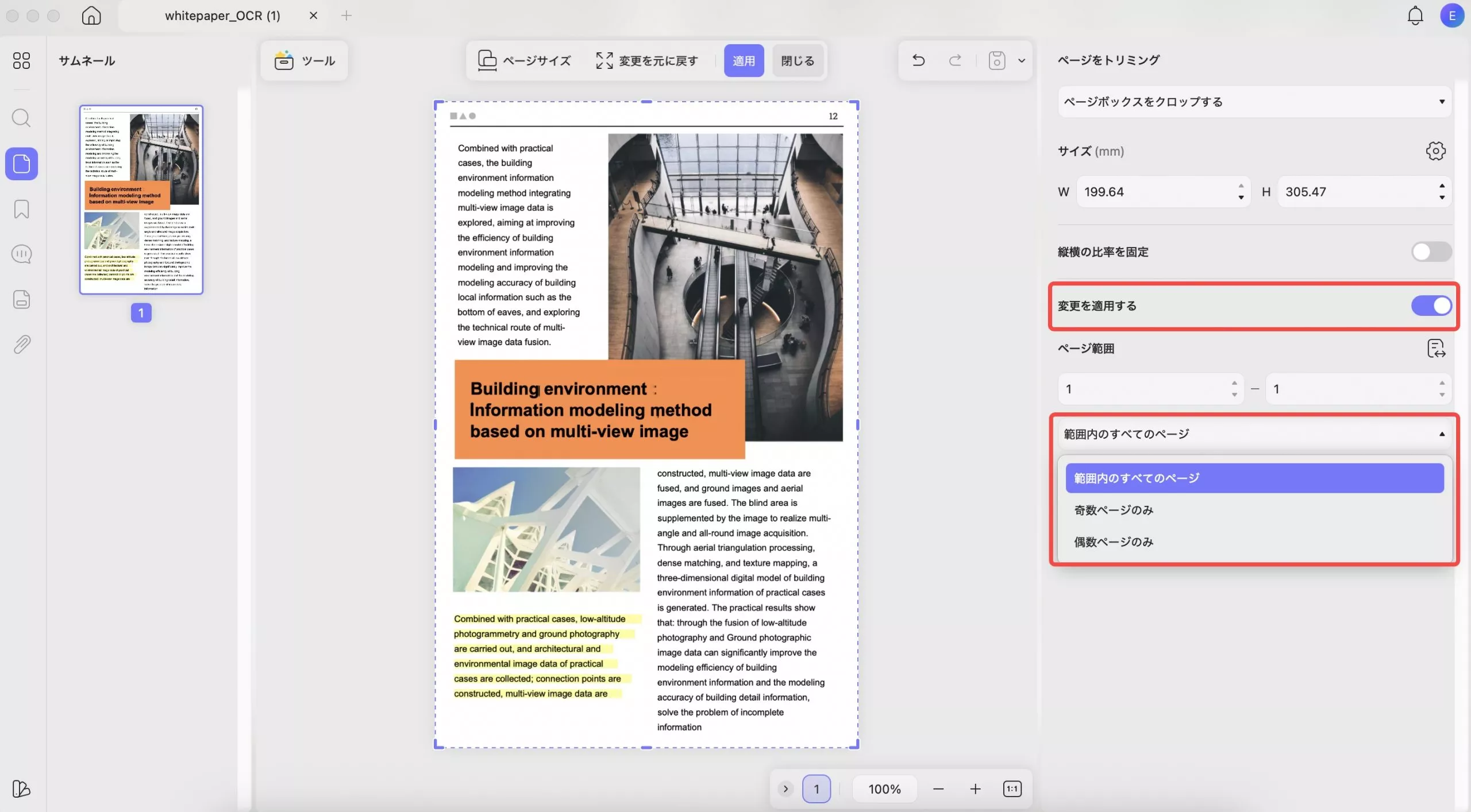Click the 適用 button
The width and height of the screenshot is (1471, 812).
point(744,60)
